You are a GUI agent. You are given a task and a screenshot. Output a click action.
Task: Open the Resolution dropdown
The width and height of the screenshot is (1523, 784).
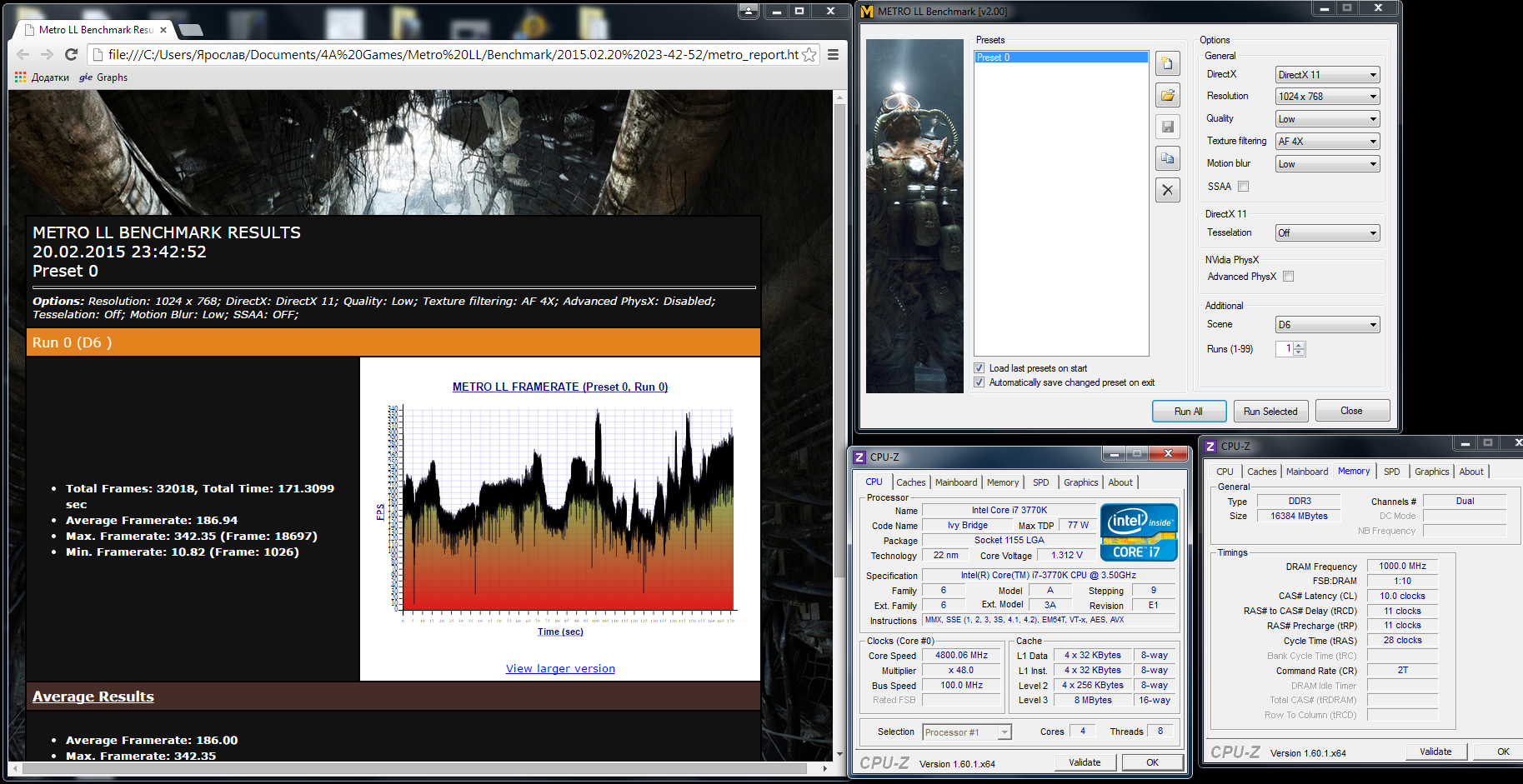pyautogui.click(x=1327, y=97)
